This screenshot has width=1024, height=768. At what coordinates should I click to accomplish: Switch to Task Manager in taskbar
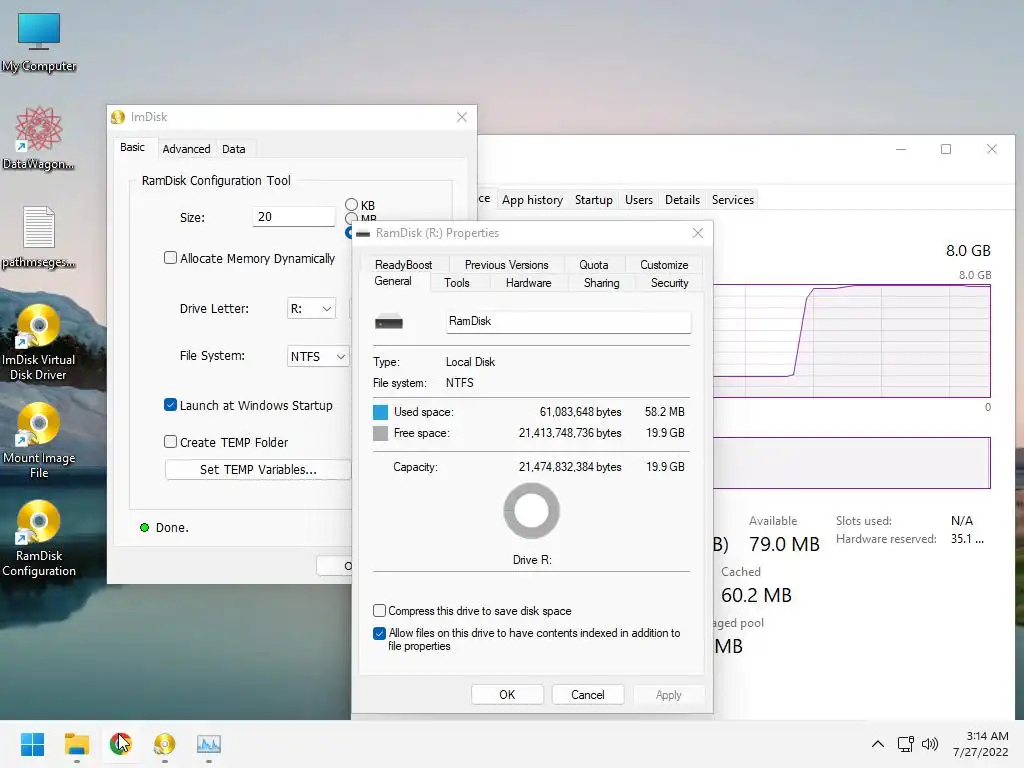209,744
